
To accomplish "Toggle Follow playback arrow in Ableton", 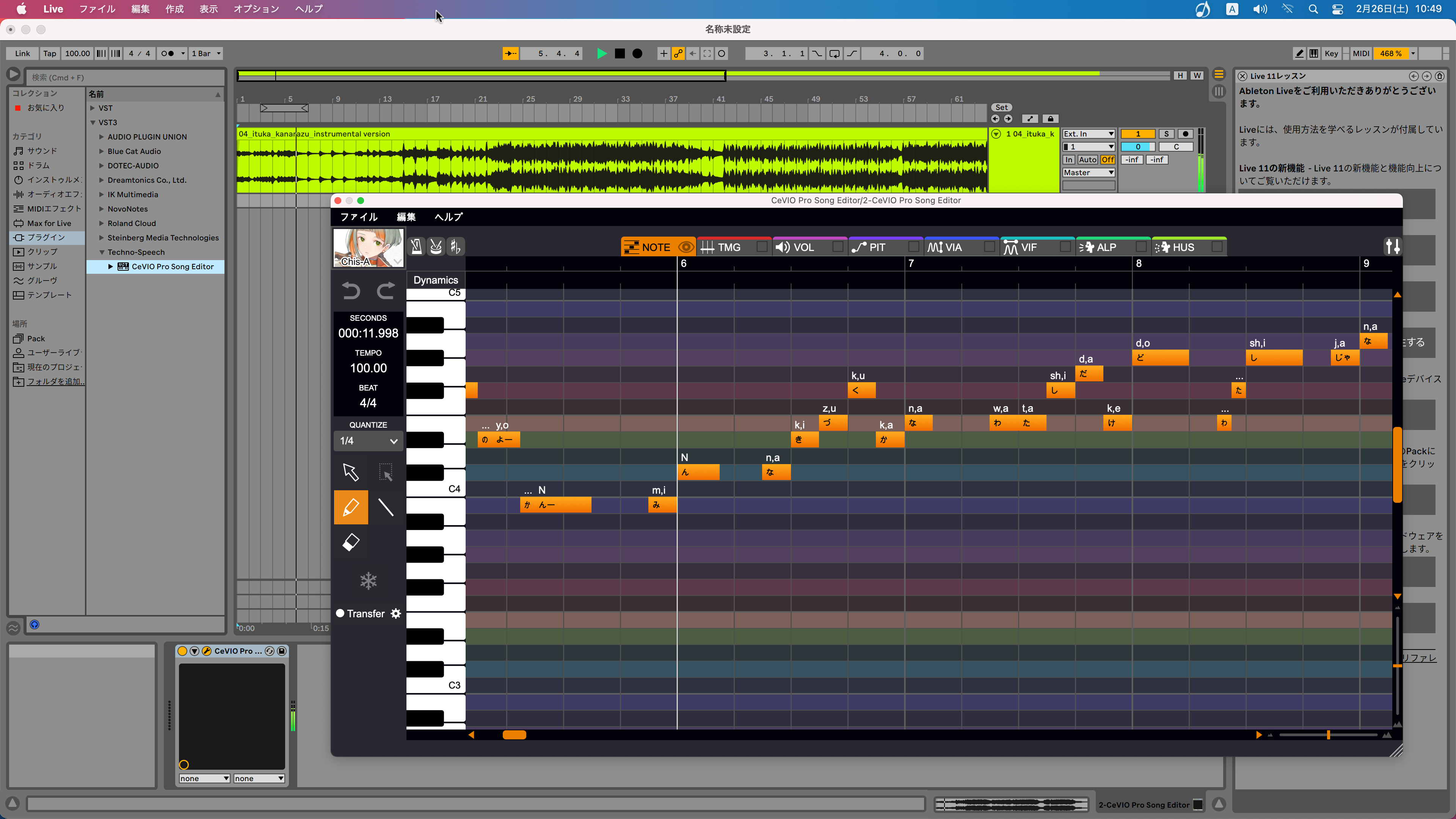I will 510,53.
